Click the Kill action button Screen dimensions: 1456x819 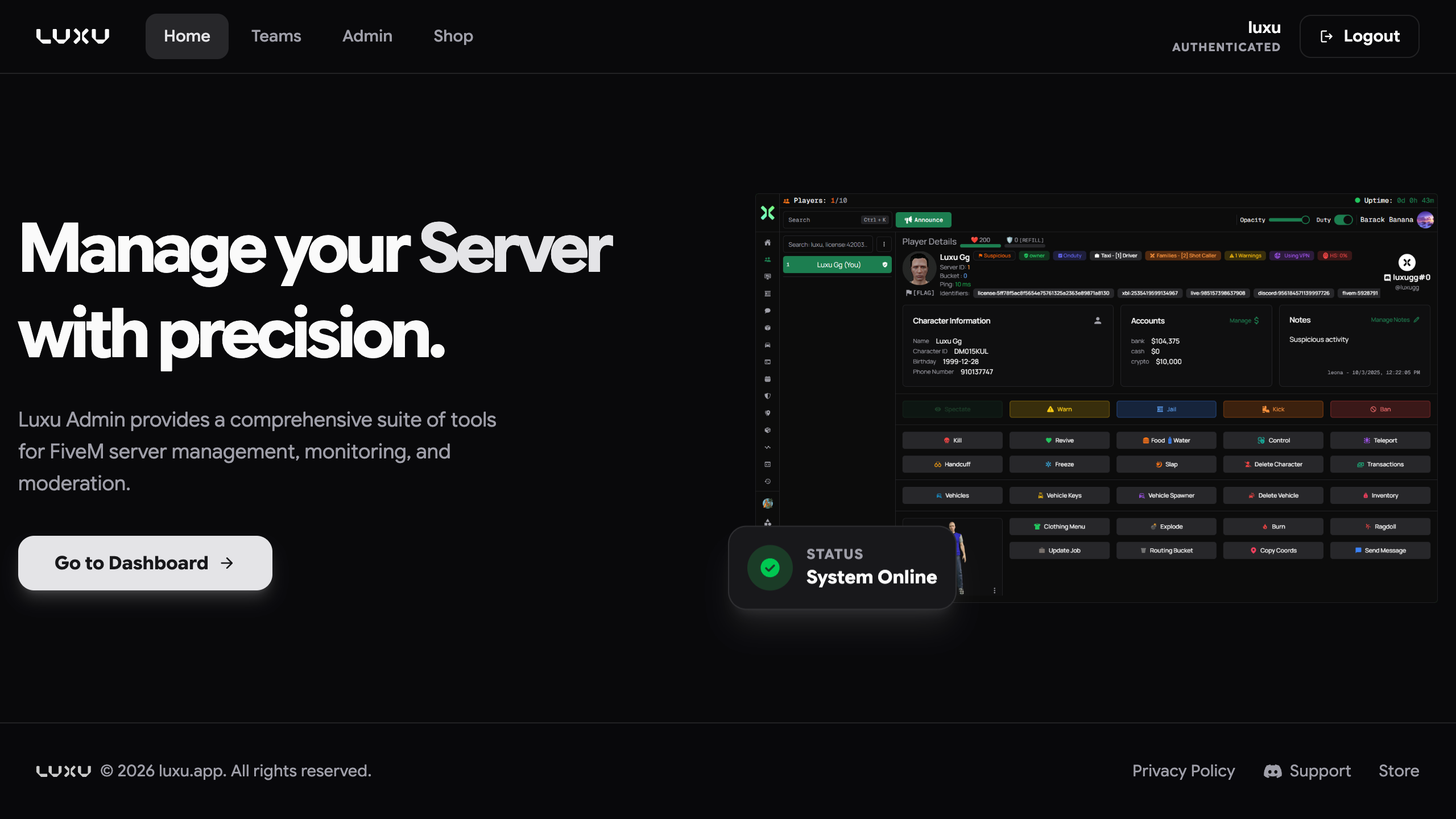[952, 440]
